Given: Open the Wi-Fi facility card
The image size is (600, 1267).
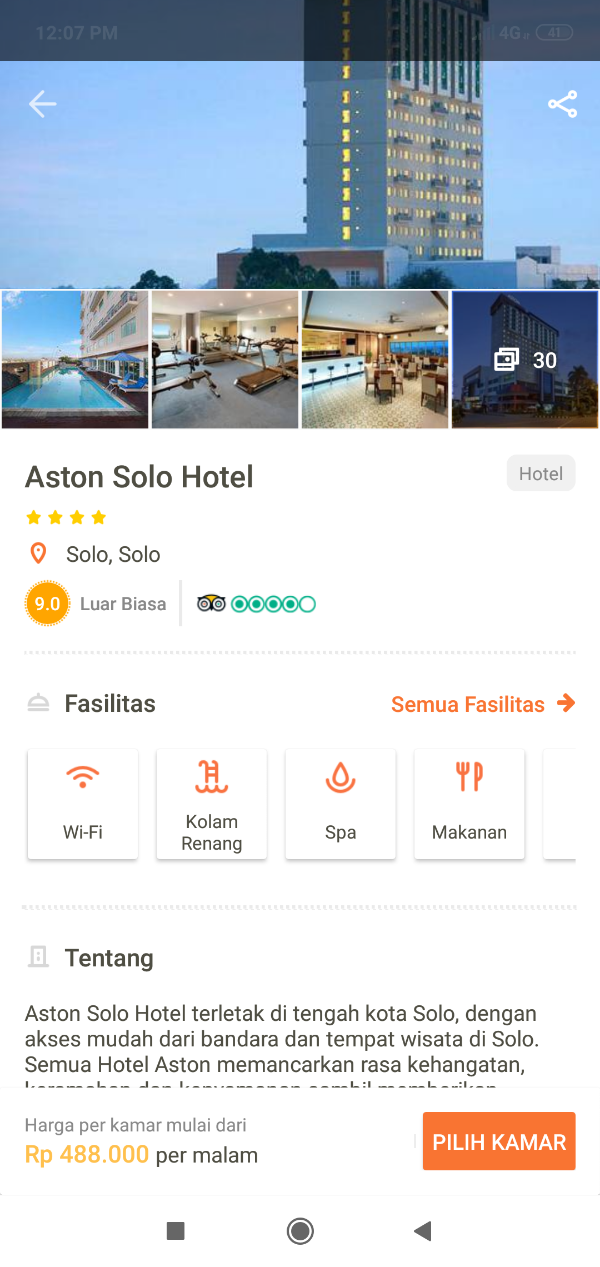Looking at the screenshot, I should pyautogui.click(x=83, y=804).
